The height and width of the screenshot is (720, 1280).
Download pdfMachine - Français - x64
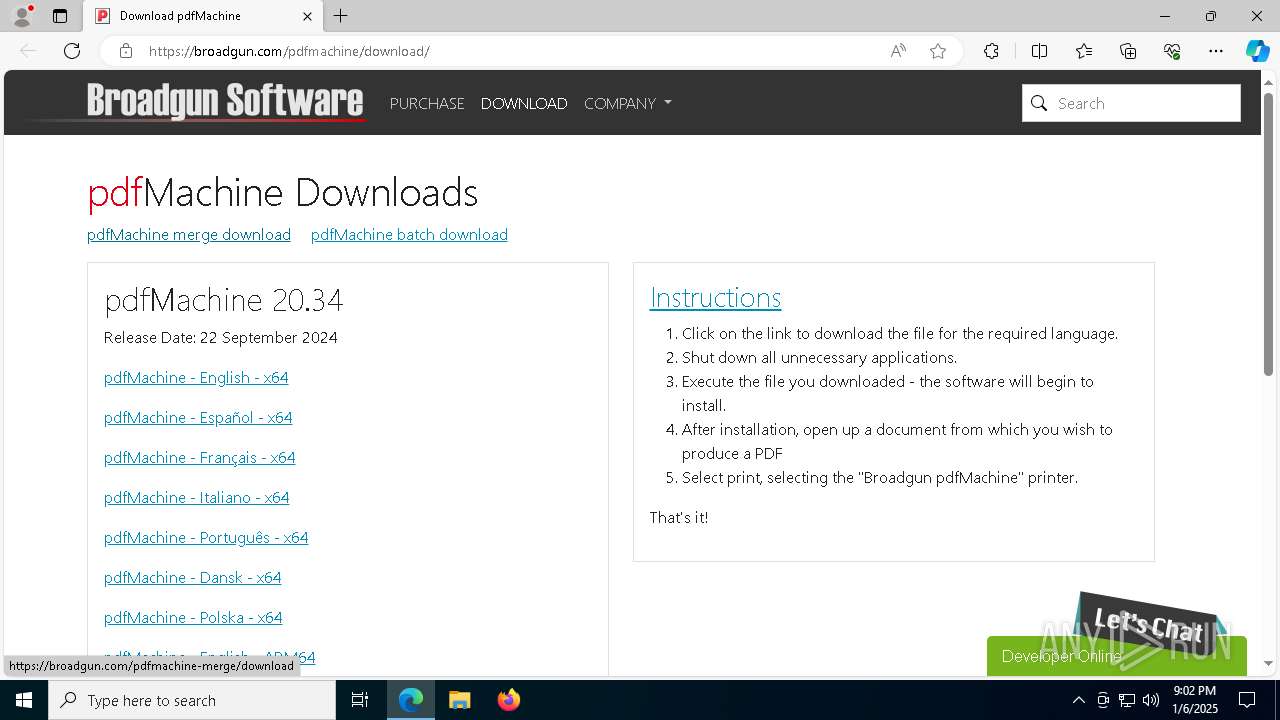(x=200, y=457)
